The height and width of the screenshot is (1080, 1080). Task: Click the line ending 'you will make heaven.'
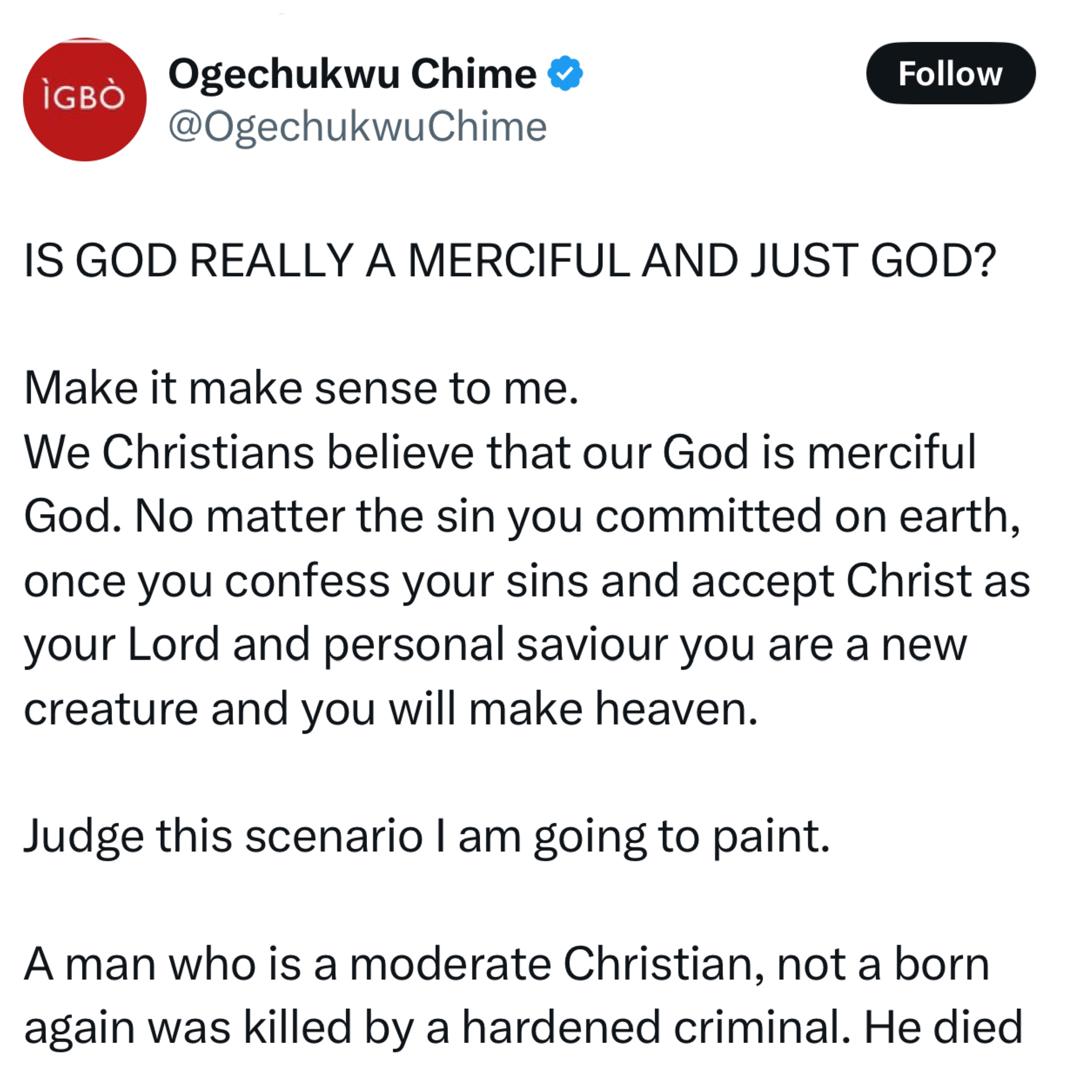click(391, 709)
